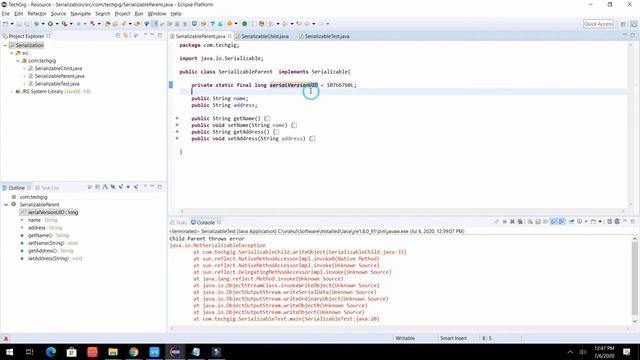Click the Quick Access field
This screenshot has width=640, height=360.
pos(598,24)
